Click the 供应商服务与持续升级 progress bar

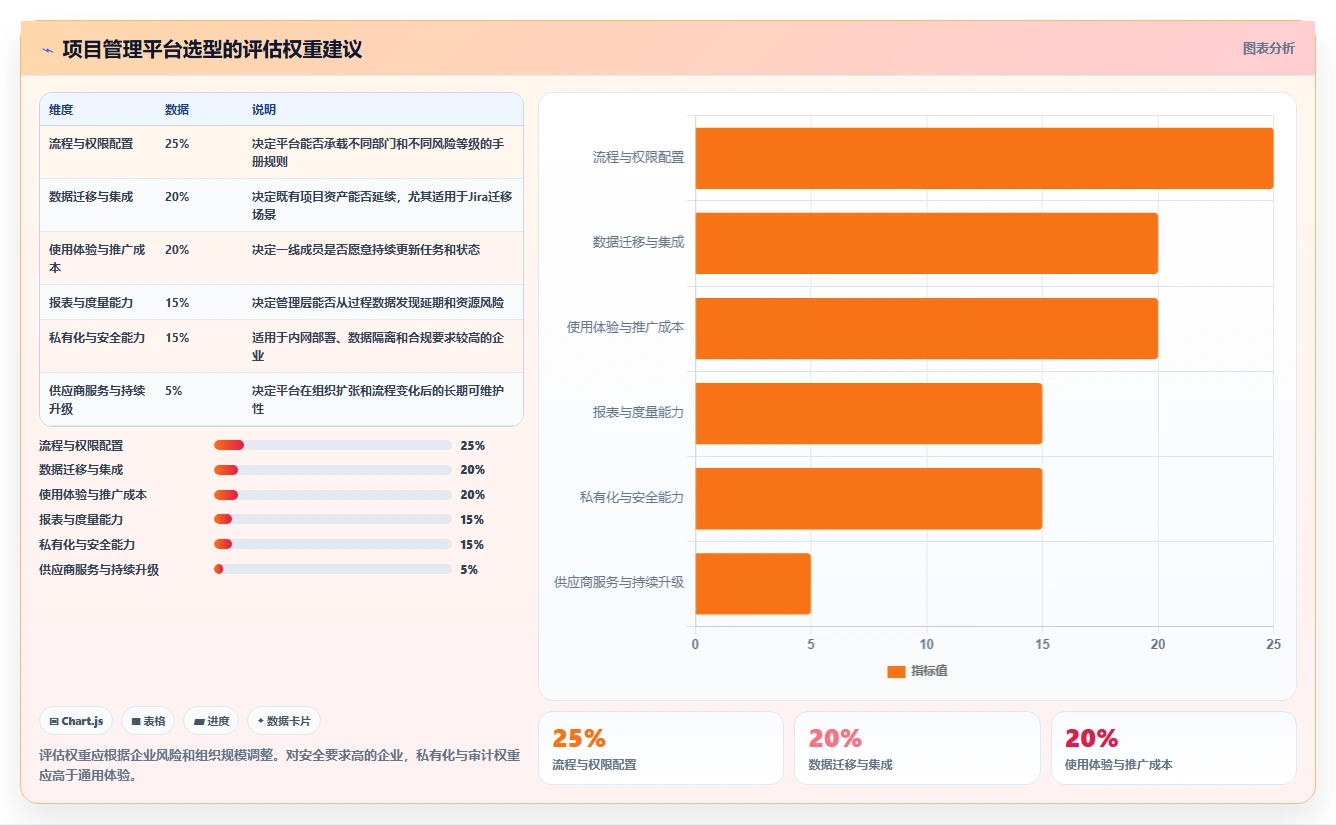[x=333, y=569]
